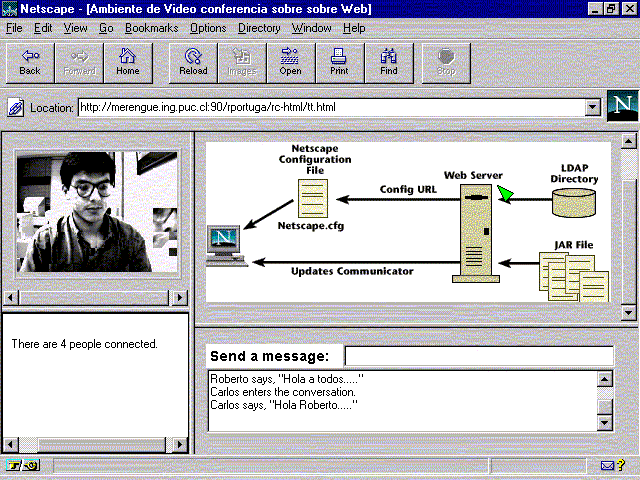Image resolution: width=640 pixels, height=480 pixels.
Task: Click the webcam video image of person
Action: [97, 212]
